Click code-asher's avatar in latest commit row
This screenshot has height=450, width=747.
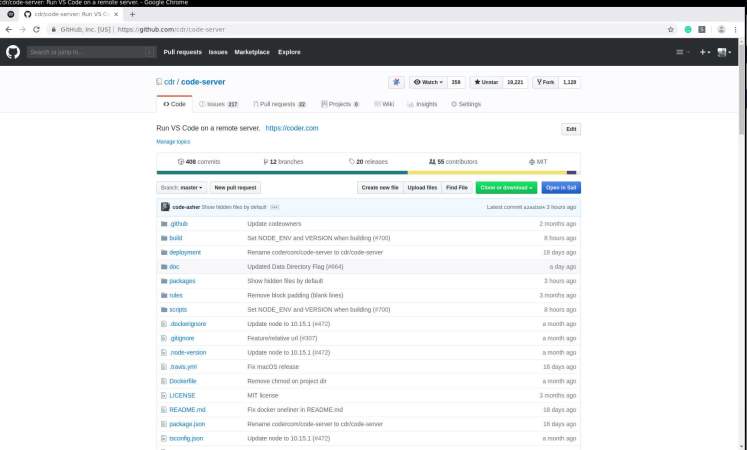click(165, 207)
